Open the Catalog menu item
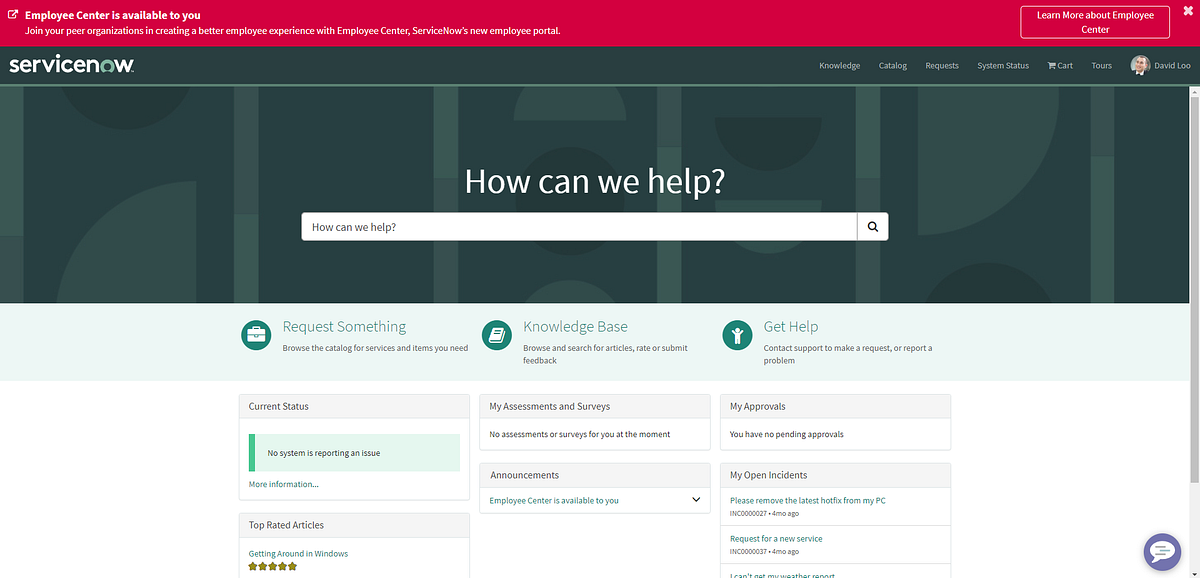 point(892,65)
